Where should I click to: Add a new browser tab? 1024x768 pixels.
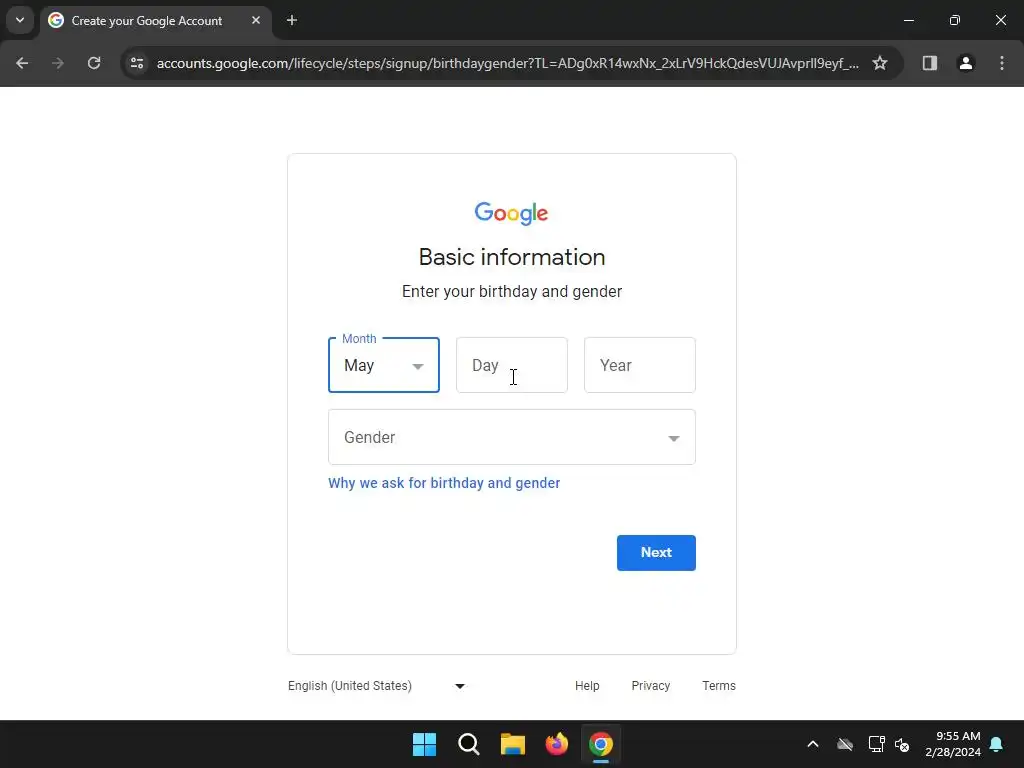coord(292,20)
